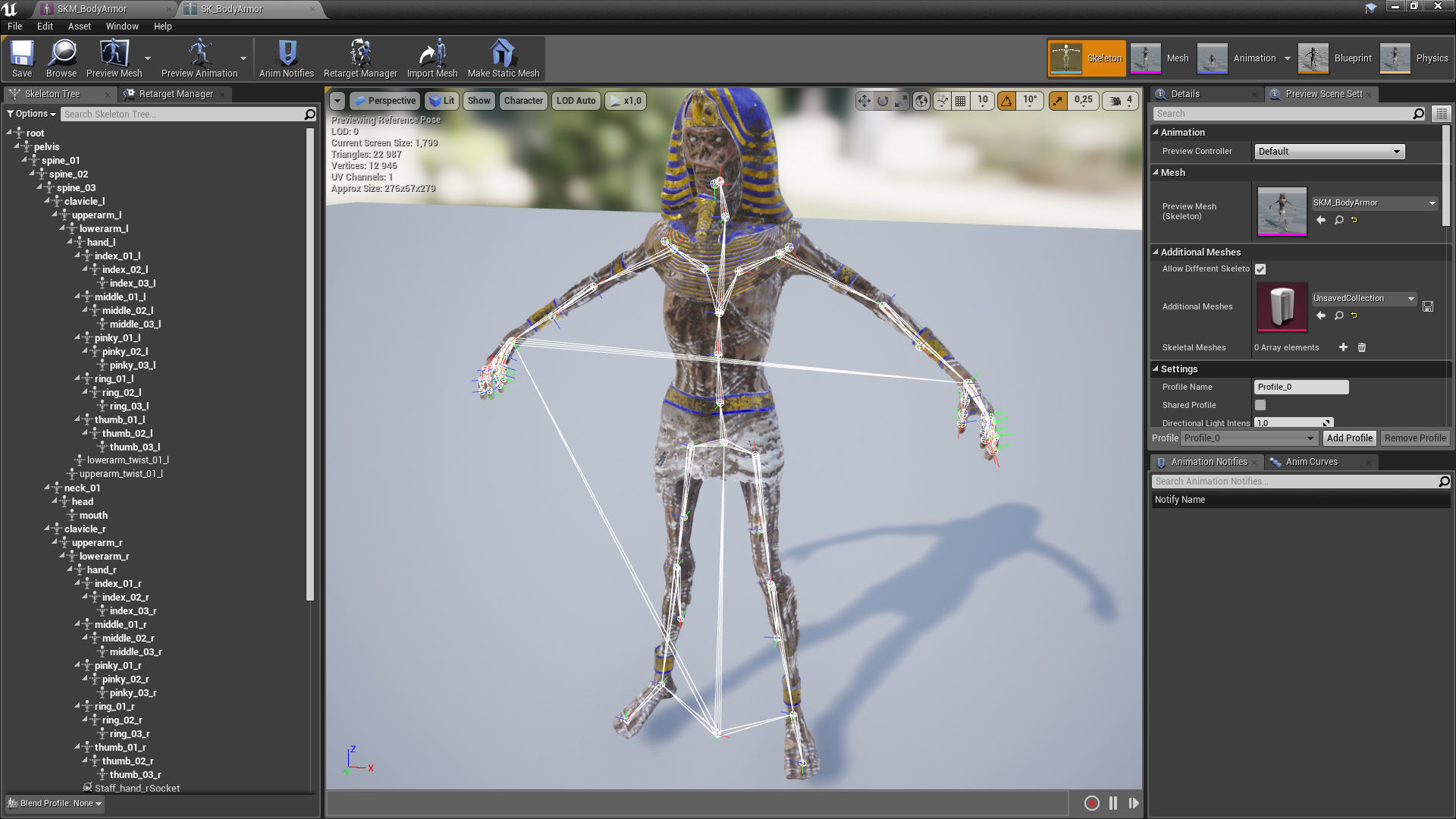Open Blend Profile: None dropdown
Screen dimensions: 1456x819
coord(55,803)
